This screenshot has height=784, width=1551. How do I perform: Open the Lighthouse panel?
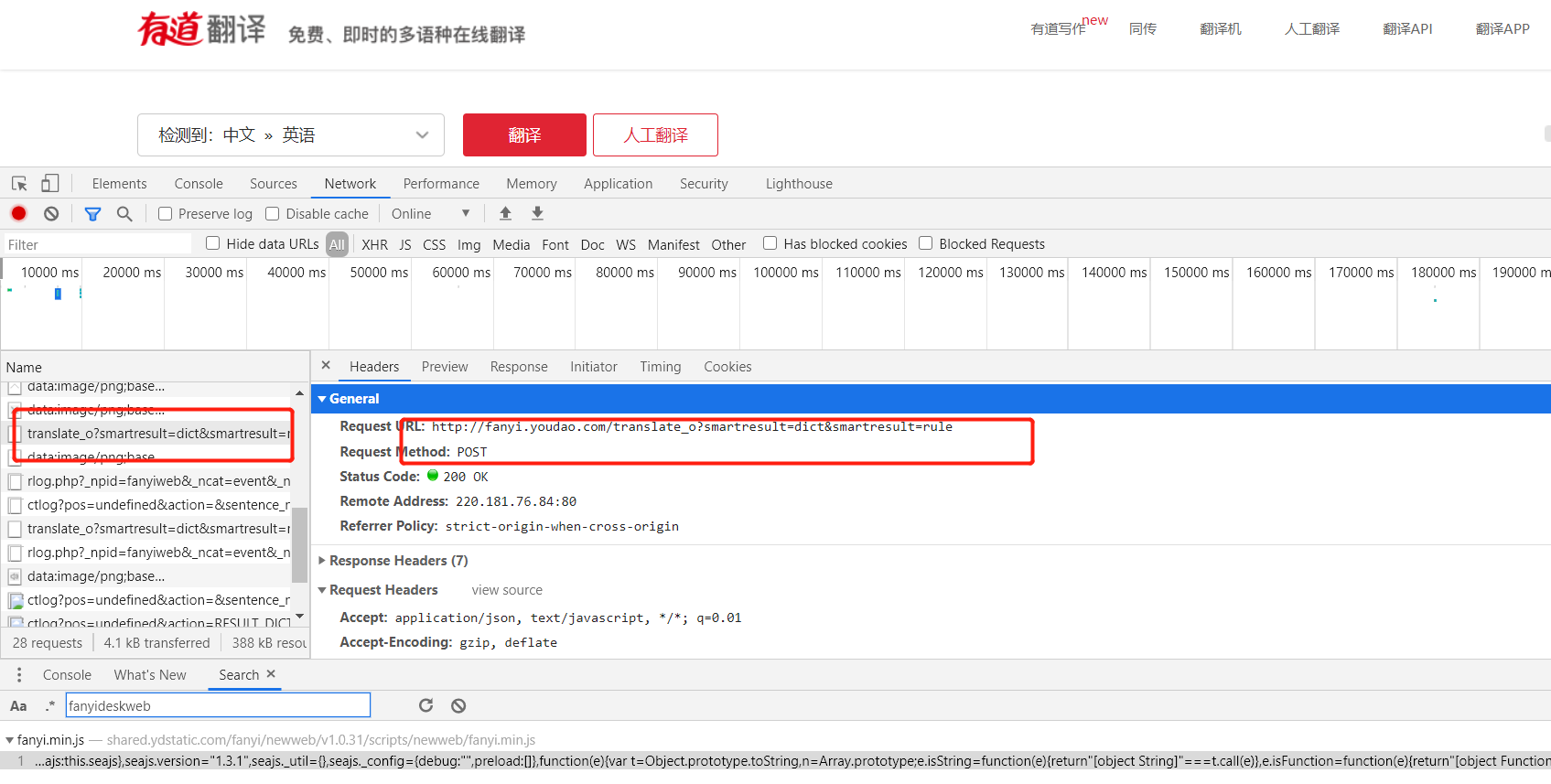click(799, 183)
